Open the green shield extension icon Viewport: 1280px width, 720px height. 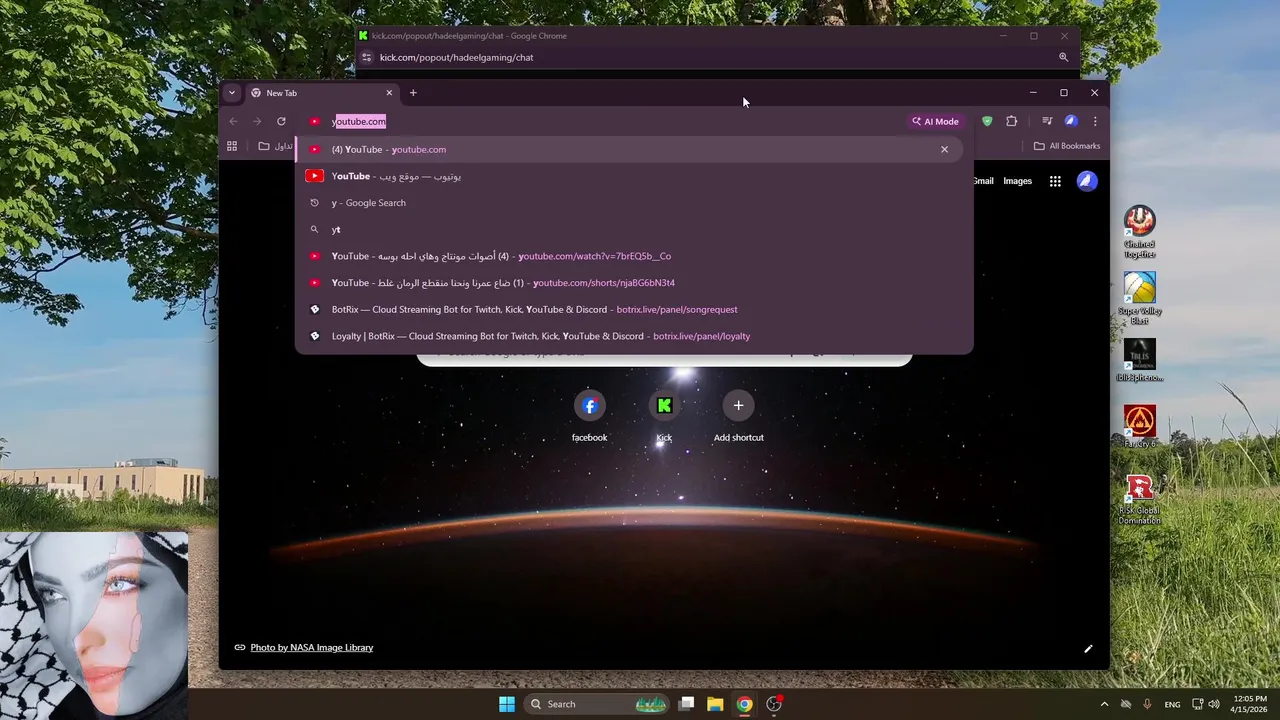[987, 121]
